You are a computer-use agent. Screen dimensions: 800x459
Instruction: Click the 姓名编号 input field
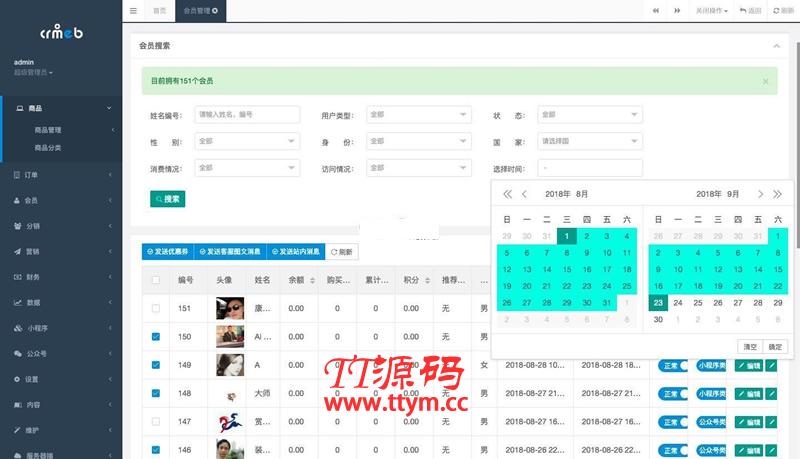click(x=247, y=115)
